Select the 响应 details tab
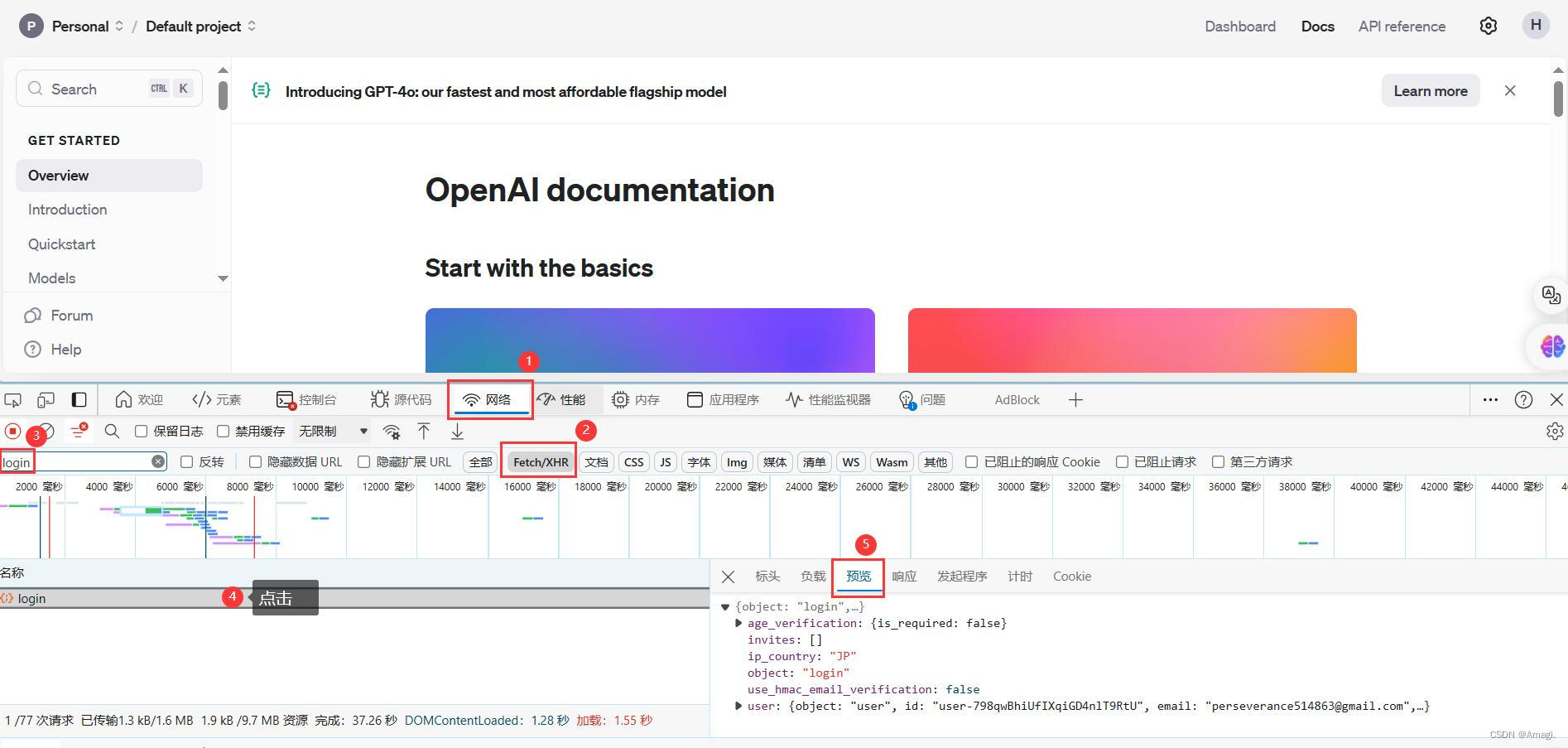 click(904, 577)
